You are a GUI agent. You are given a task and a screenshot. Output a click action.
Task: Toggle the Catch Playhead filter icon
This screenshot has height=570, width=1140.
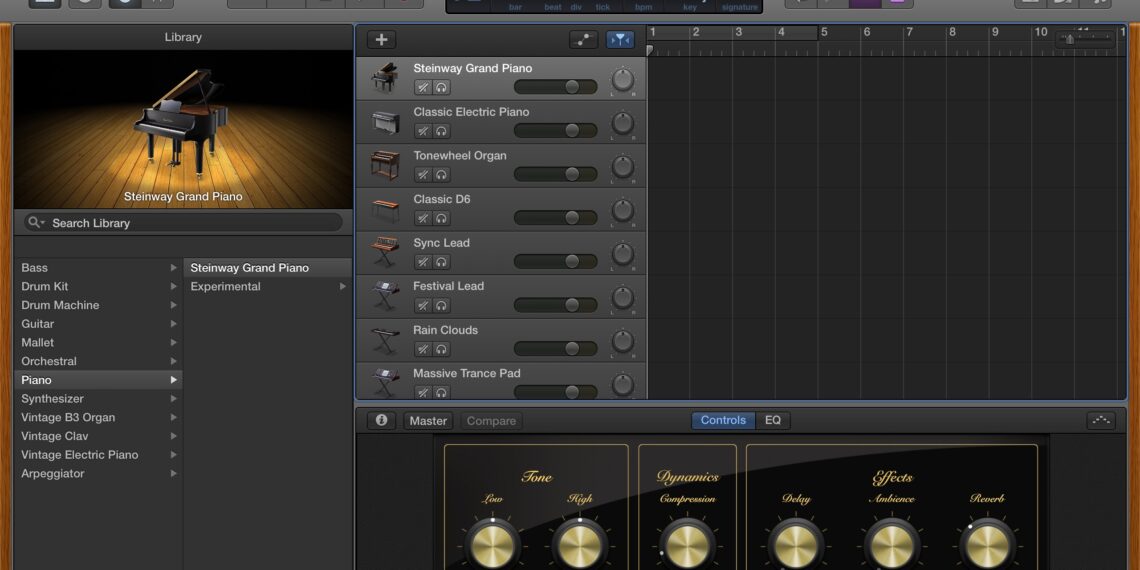(620, 40)
